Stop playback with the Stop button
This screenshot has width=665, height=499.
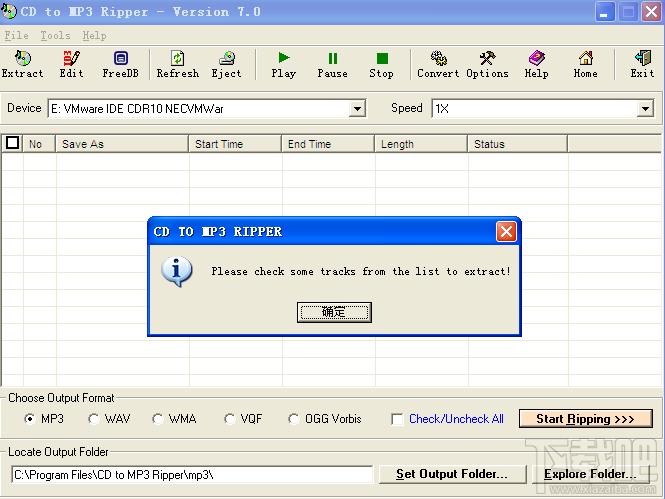click(x=381, y=64)
